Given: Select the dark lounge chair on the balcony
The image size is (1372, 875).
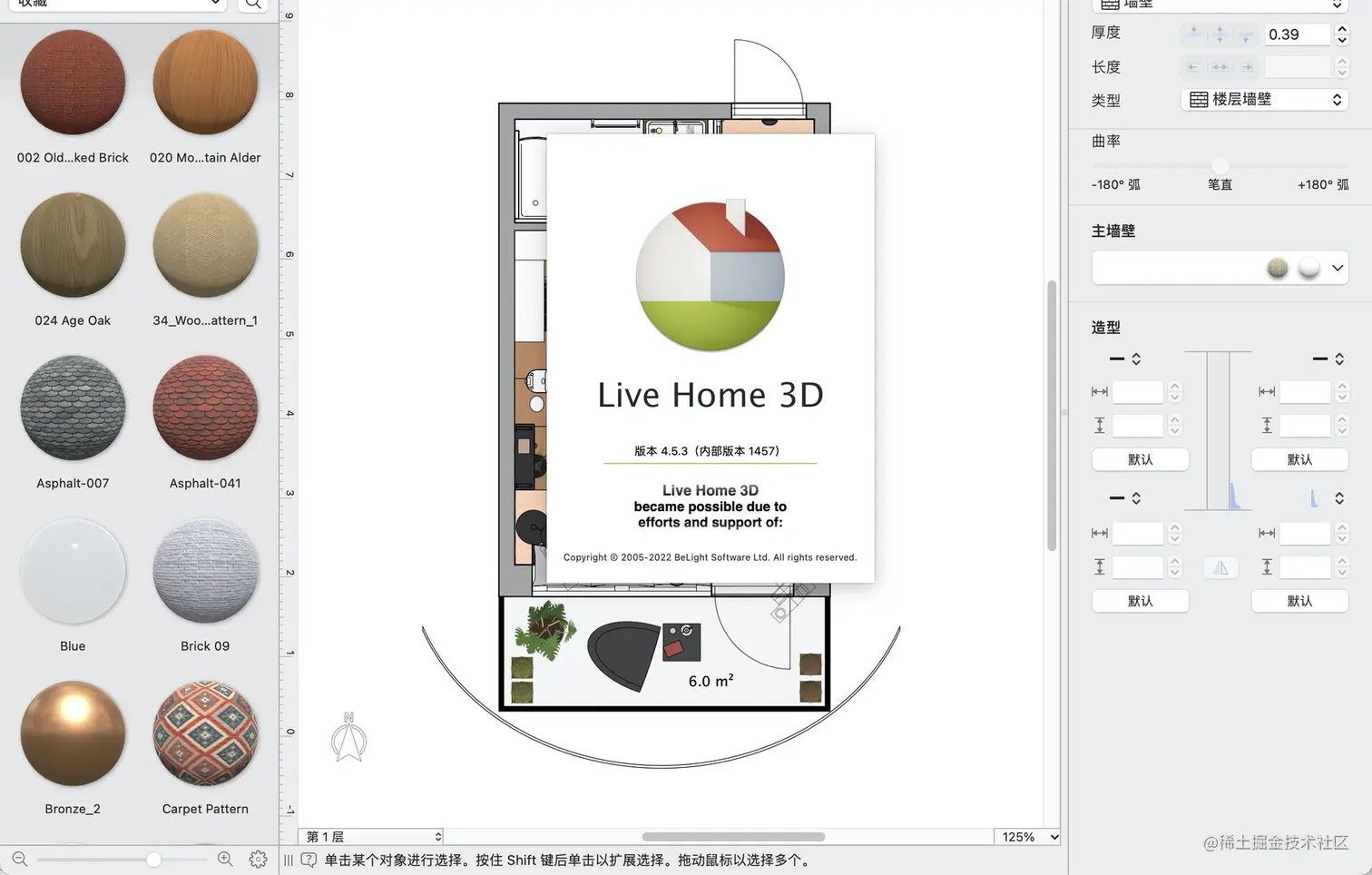Looking at the screenshot, I should (x=622, y=654).
